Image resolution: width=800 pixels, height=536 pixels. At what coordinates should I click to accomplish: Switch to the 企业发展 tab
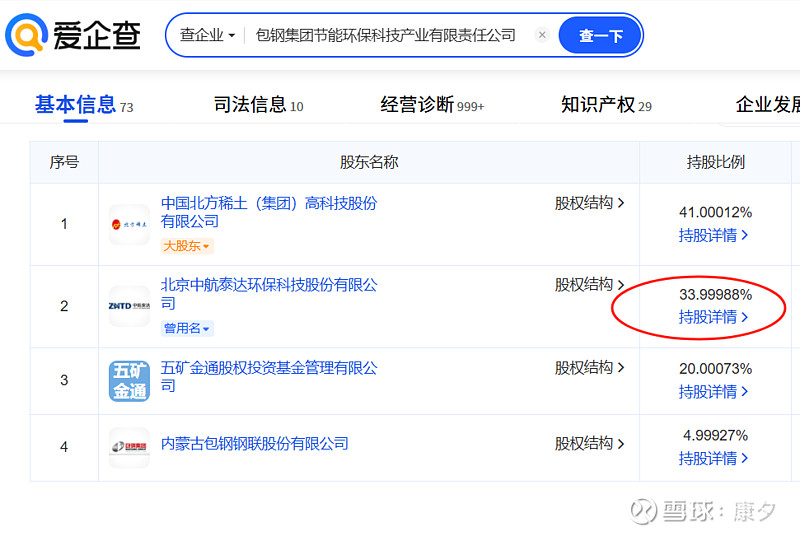(x=767, y=105)
